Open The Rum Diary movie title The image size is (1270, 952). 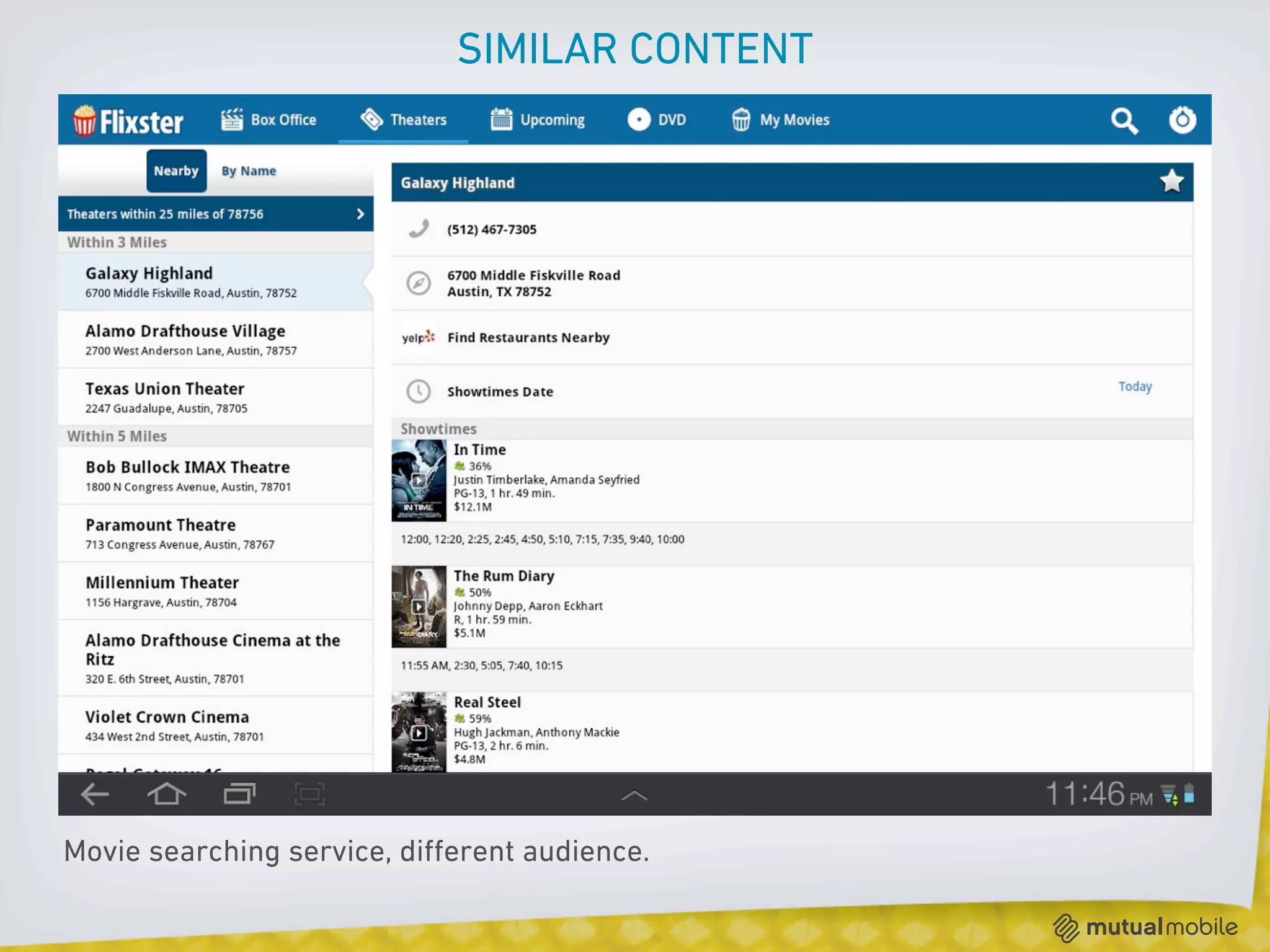504,576
